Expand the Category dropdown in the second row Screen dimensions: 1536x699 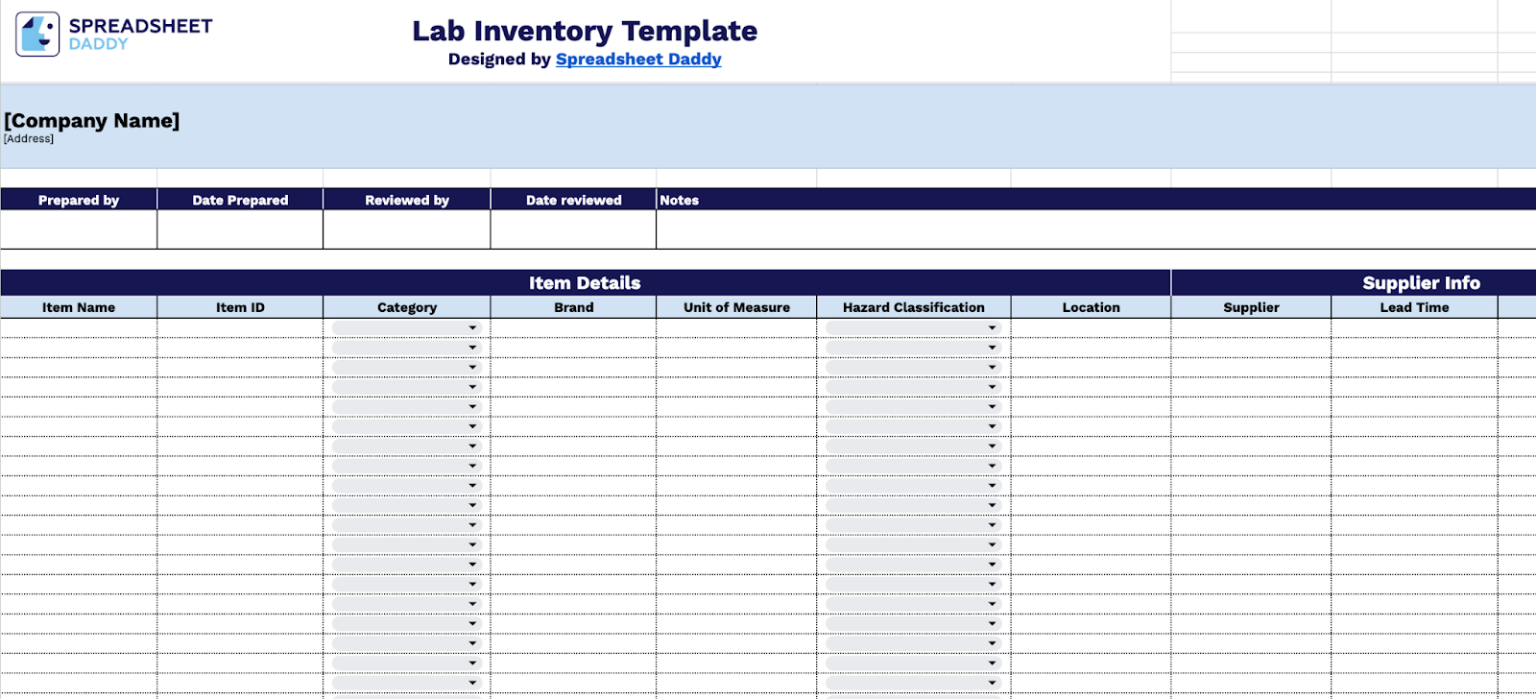tap(472, 347)
